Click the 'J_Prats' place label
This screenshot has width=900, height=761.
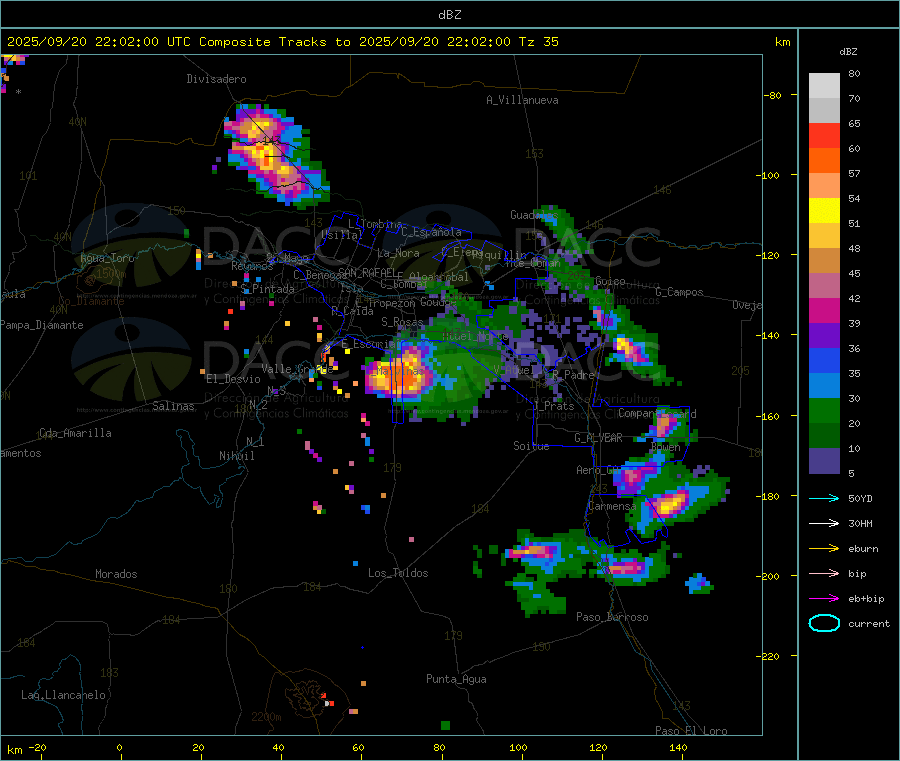coord(553,406)
